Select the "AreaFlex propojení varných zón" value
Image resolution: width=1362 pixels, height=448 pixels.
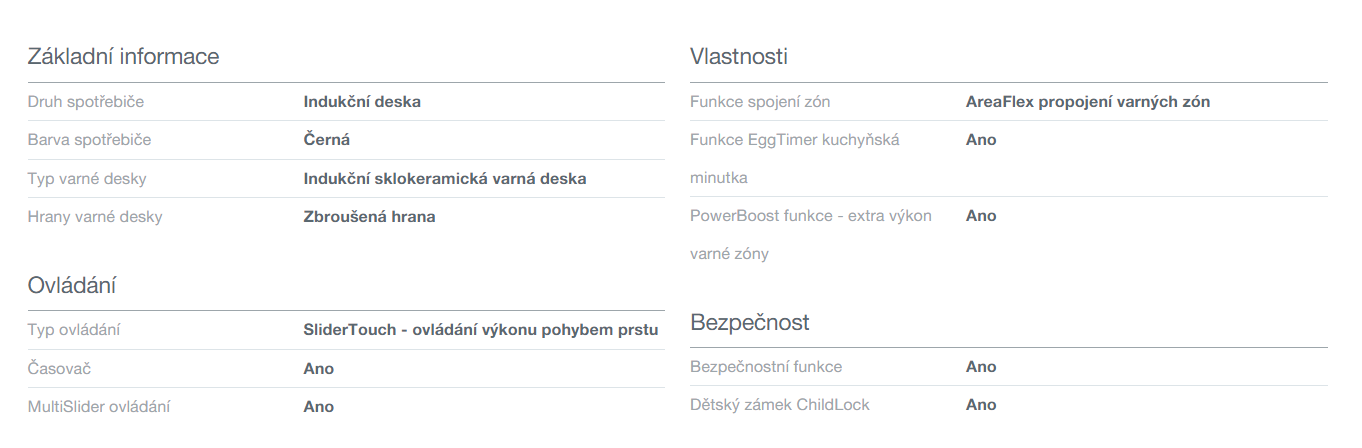point(1088,102)
